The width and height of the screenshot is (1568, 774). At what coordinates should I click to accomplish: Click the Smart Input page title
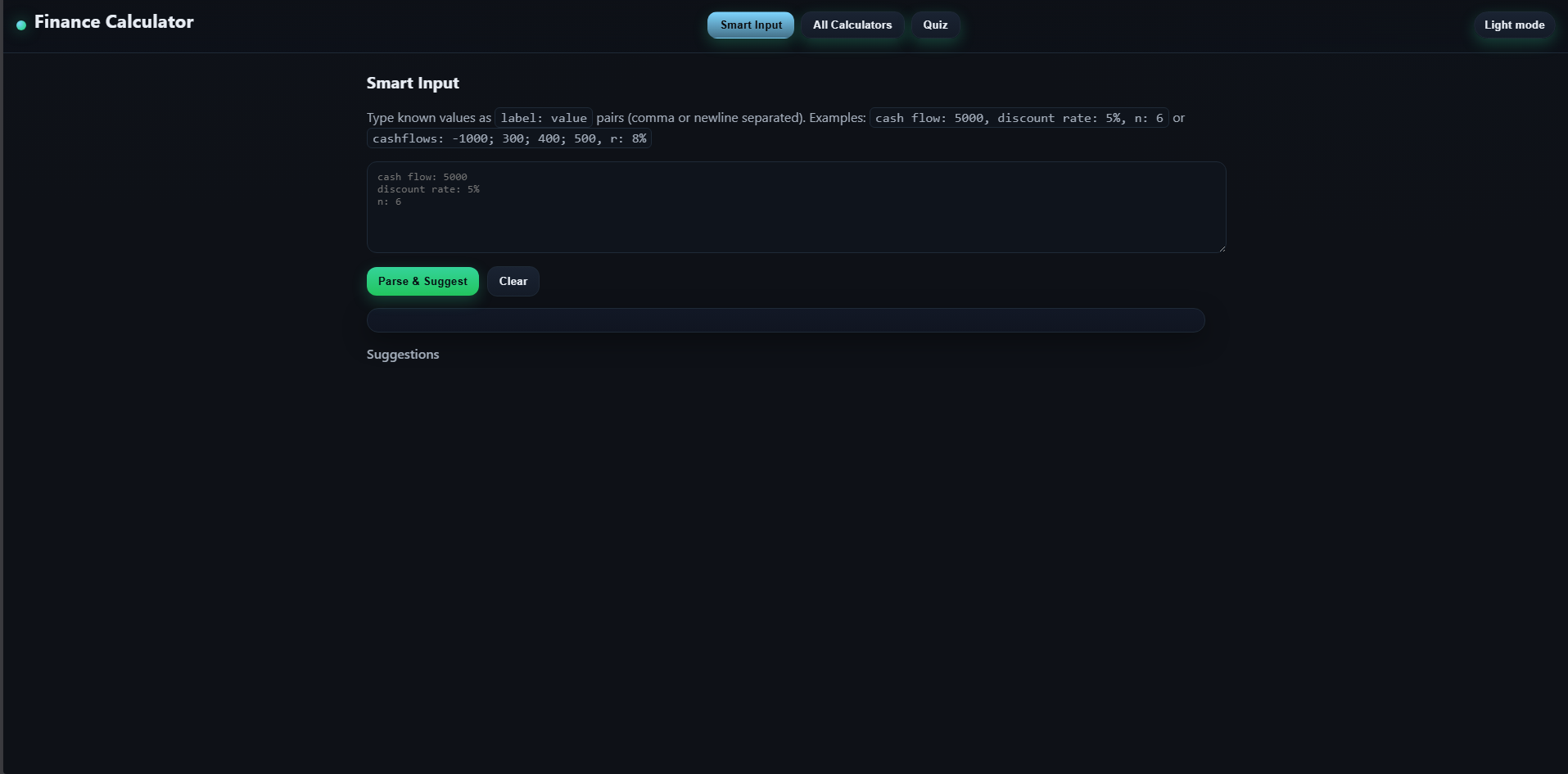tap(413, 82)
